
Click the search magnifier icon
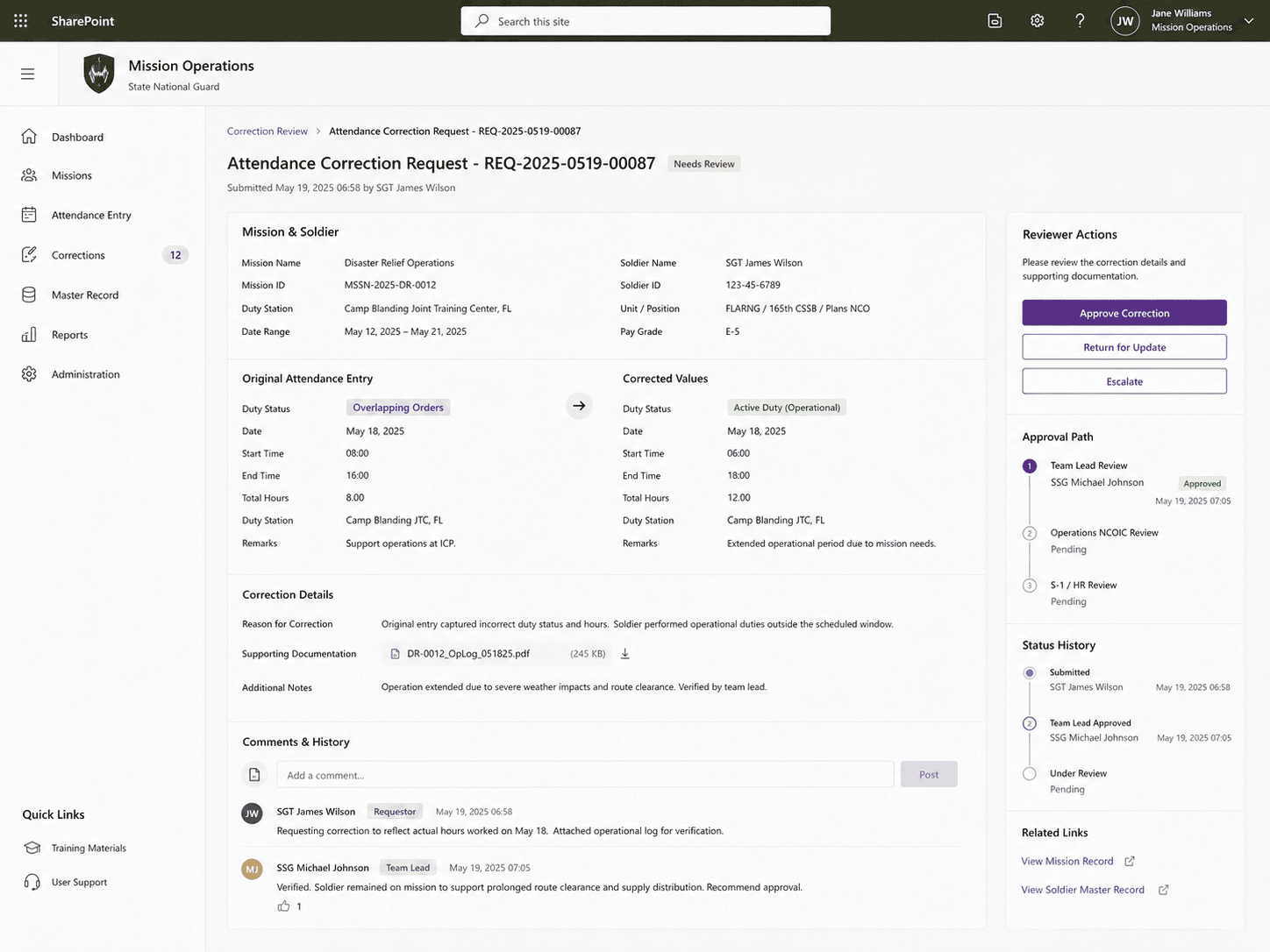[482, 21]
